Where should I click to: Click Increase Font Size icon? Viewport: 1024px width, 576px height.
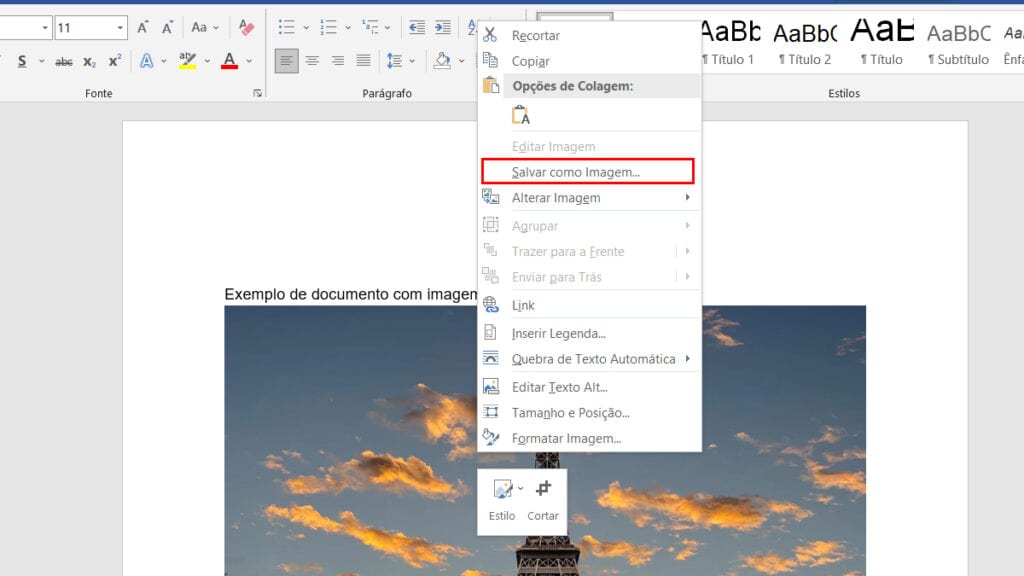pos(142,27)
